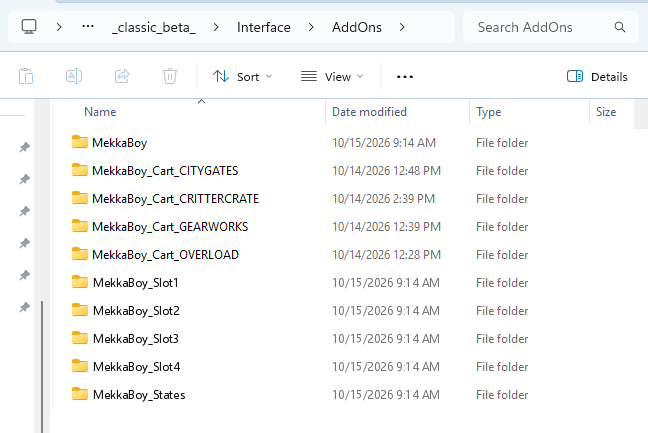The width and height of the screenshot is (648, 433).
Task: Sort by the Size column header
Action: point(606,112)
